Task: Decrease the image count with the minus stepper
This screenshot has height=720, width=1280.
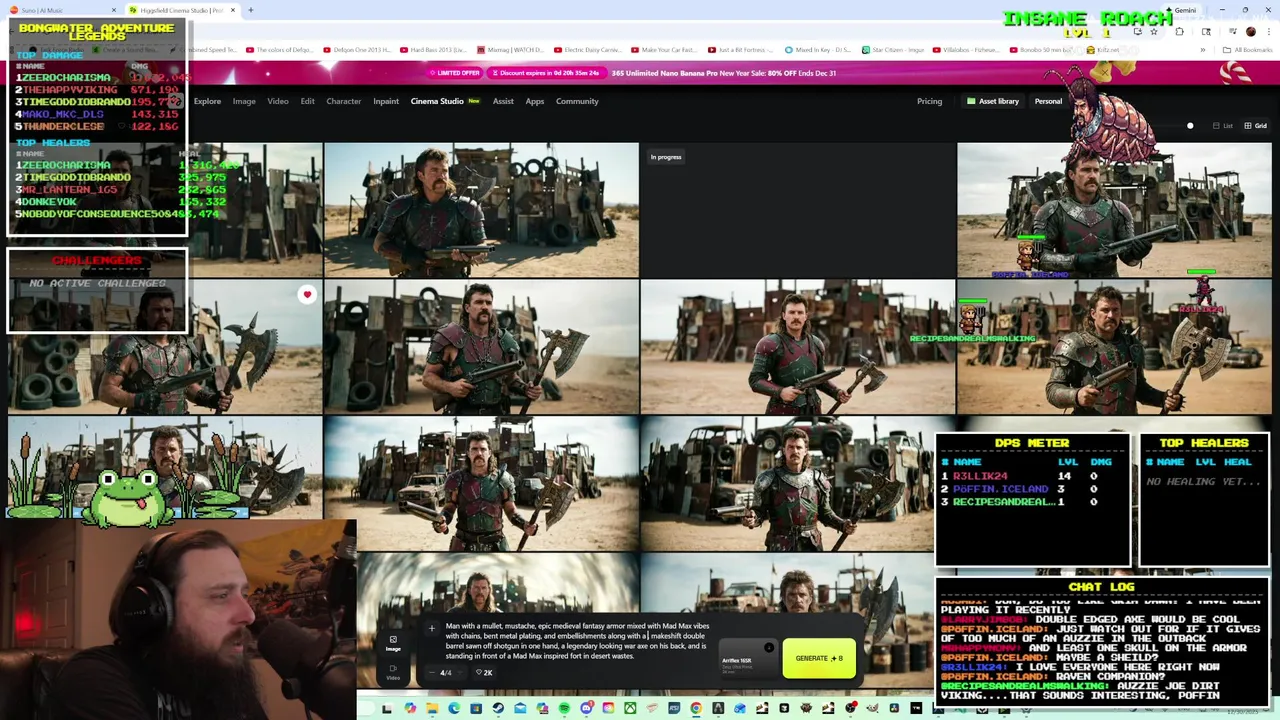Action: 432,672
